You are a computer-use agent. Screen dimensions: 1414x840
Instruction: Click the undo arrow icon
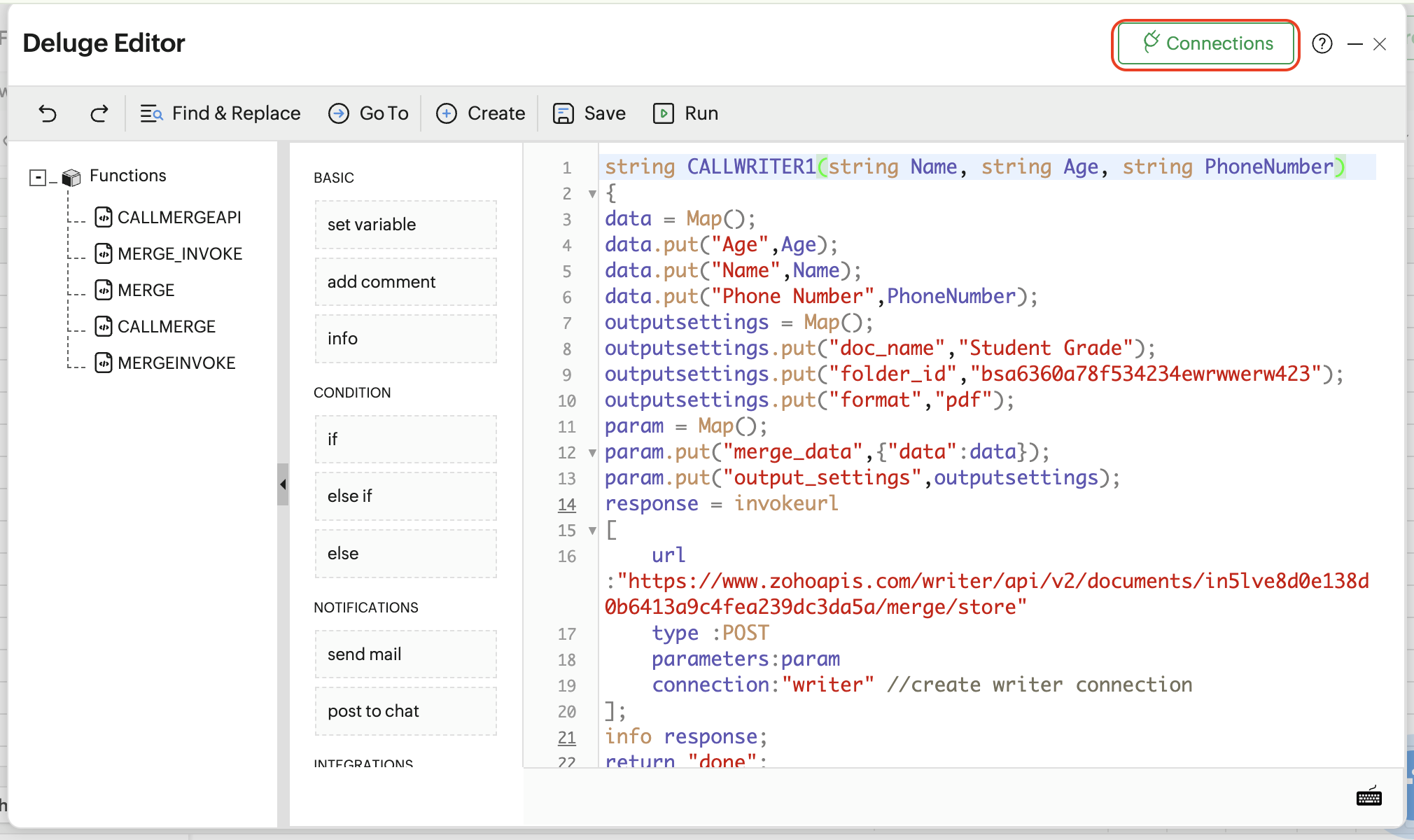coord(48,113)
